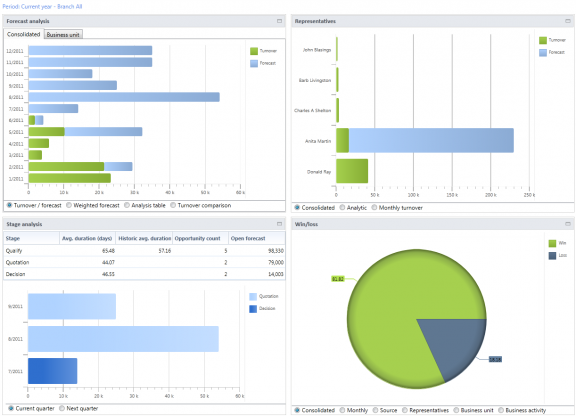Screen dimensions: 576x416
Task: Select Business activity radio option
Action: [x=501, y=410]
